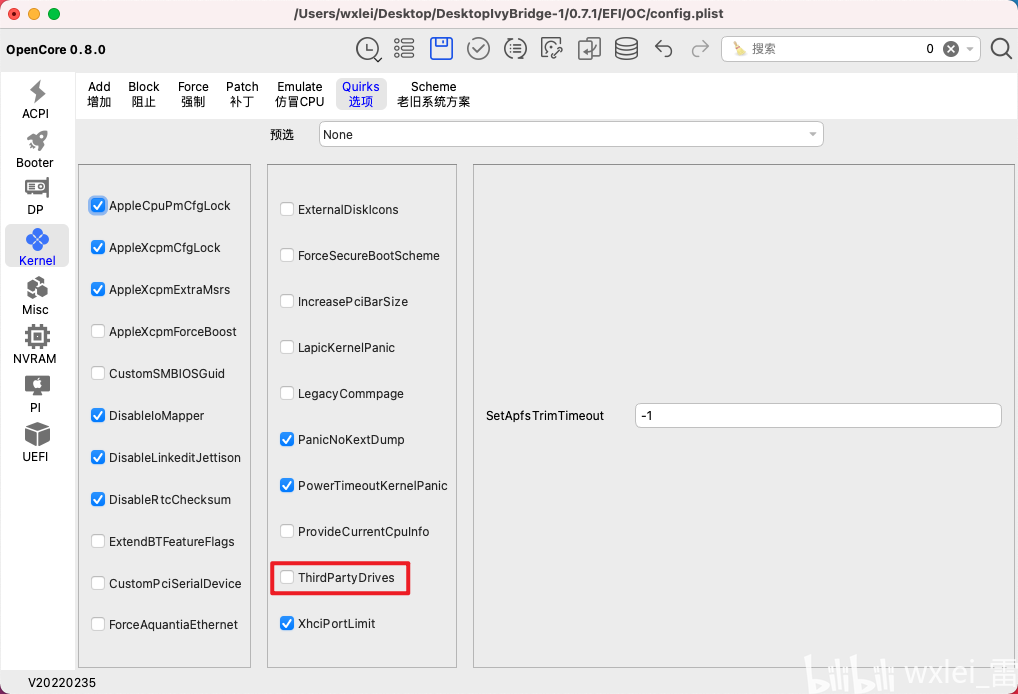Click the V20220235 status bar text
This screenshot has width=1018, height=694.
pos(62,683)
